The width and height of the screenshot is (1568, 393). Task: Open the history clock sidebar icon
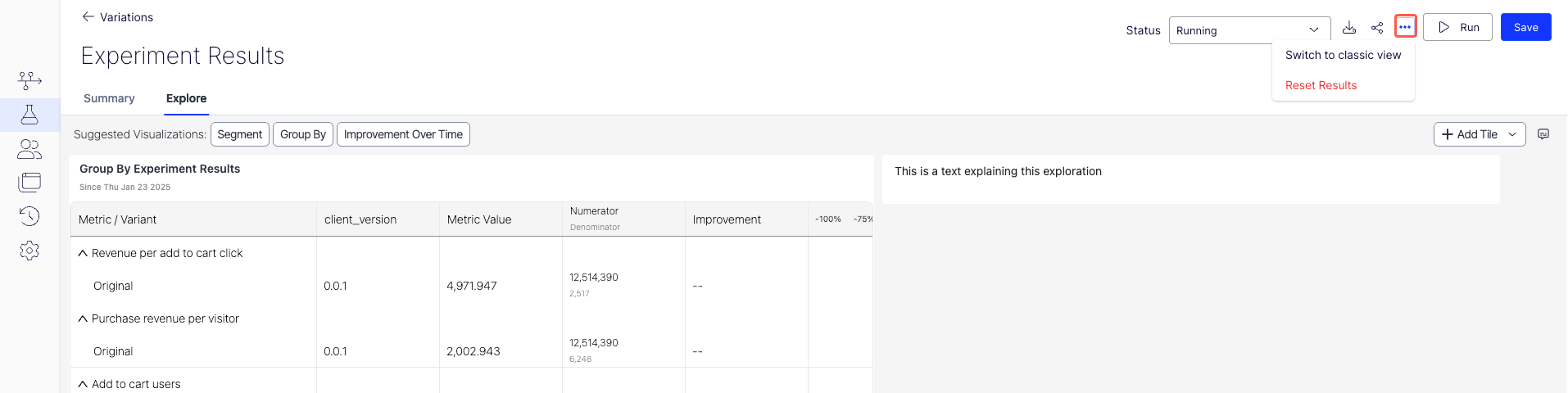pos(29,216)
